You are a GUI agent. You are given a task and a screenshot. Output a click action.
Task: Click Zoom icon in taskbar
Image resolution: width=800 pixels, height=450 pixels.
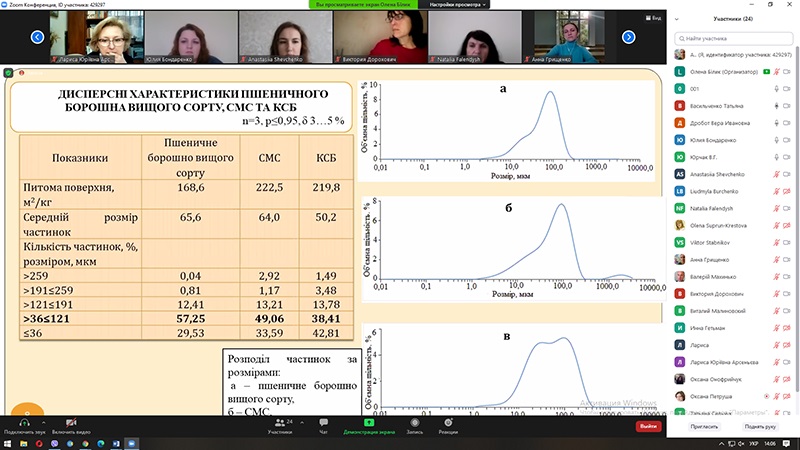tap(132, 444)
